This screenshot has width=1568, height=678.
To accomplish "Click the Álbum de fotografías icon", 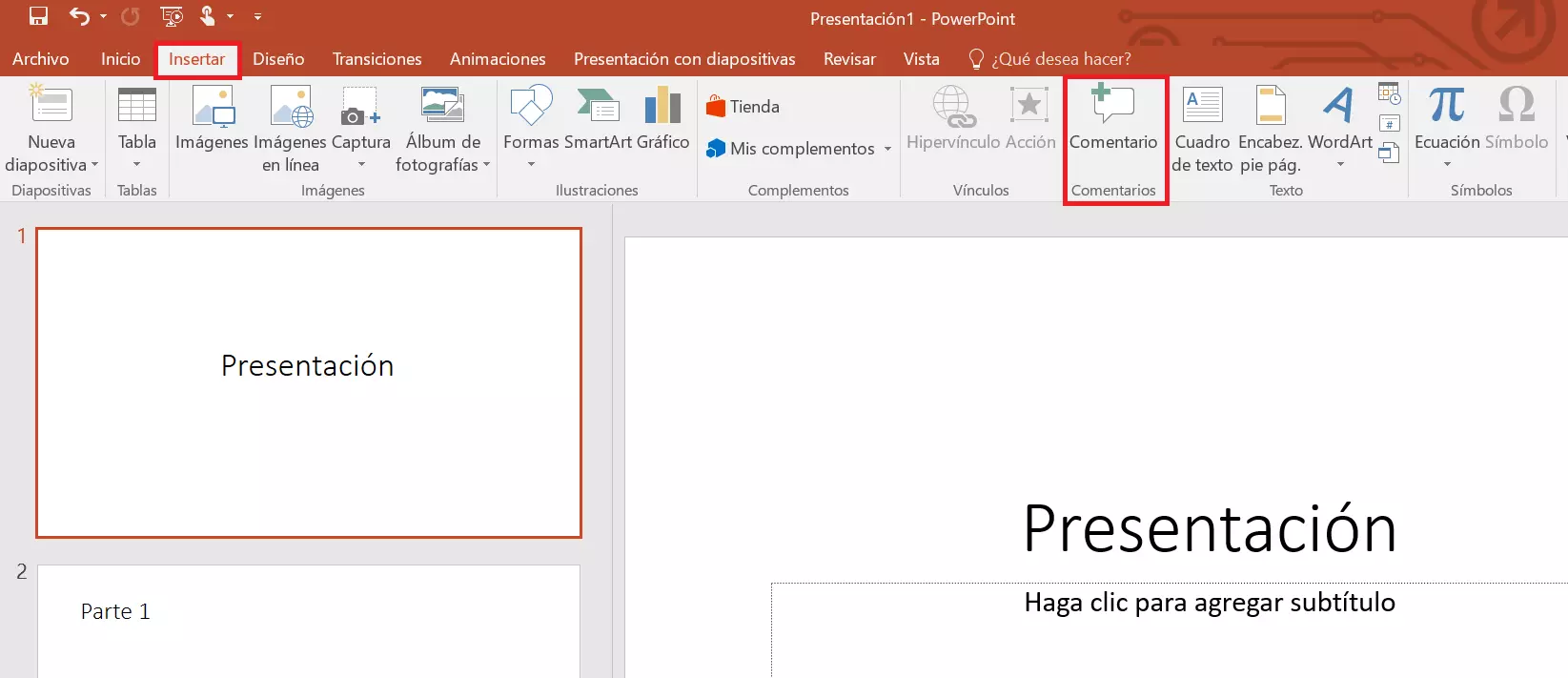I will click(443, 105).
